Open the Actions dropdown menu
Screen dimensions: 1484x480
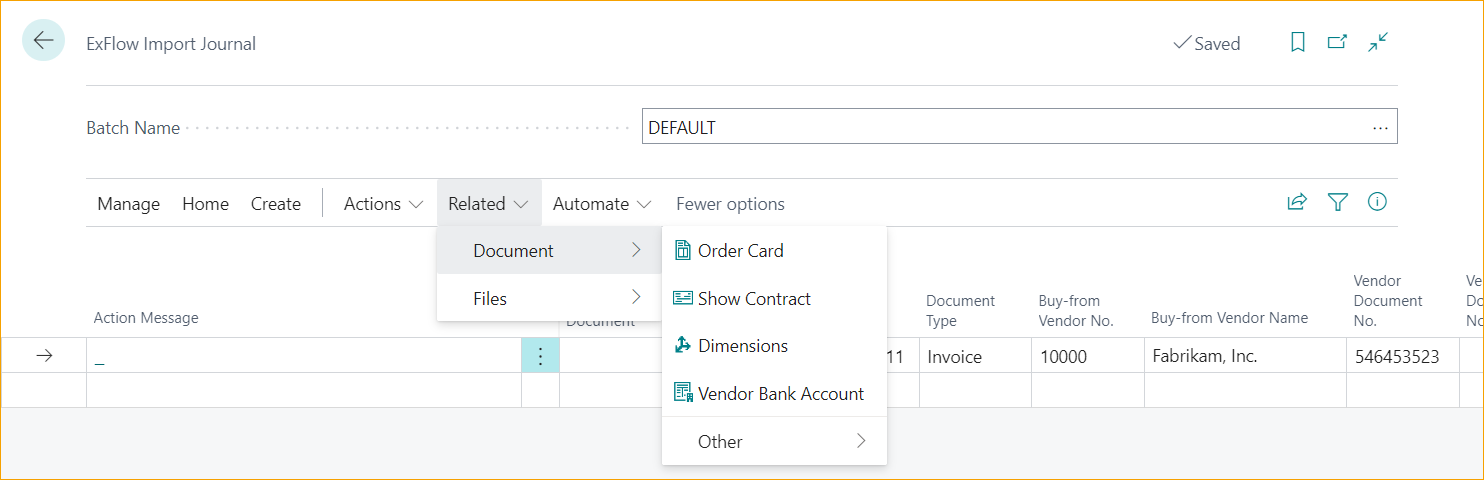(x=383, y=204)
